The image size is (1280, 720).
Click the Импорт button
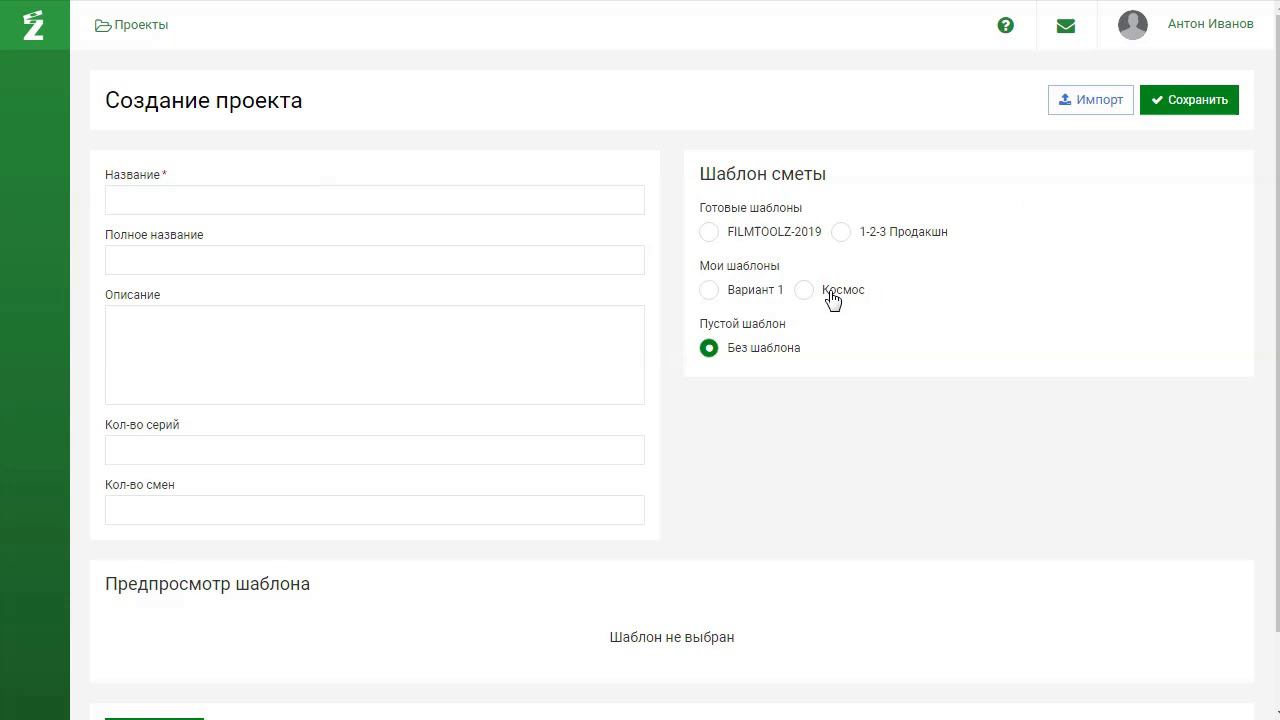[x=1090, y=100]
